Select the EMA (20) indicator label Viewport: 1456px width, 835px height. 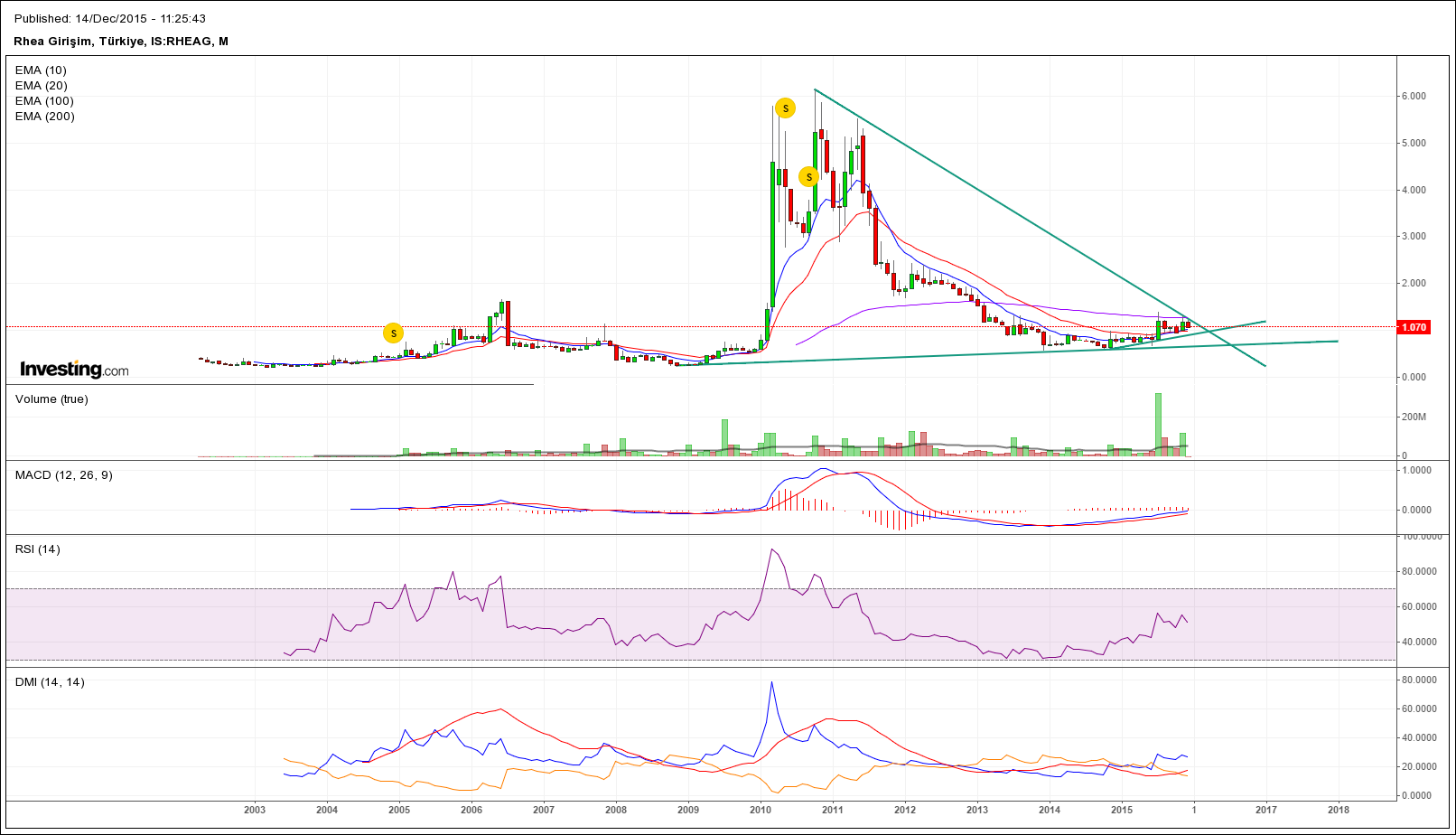(x=41, y=86)
